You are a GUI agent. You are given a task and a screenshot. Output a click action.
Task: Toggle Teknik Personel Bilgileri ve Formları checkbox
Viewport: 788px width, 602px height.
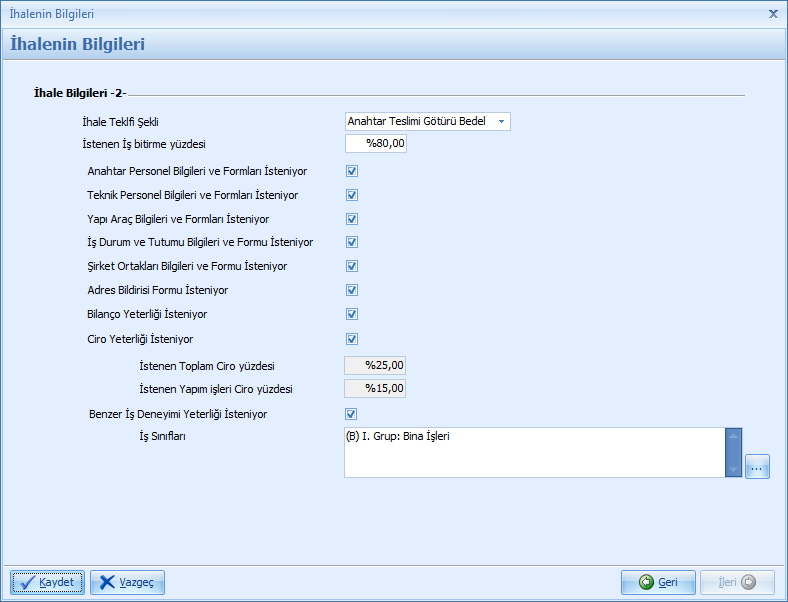click(x=352, y=195)
